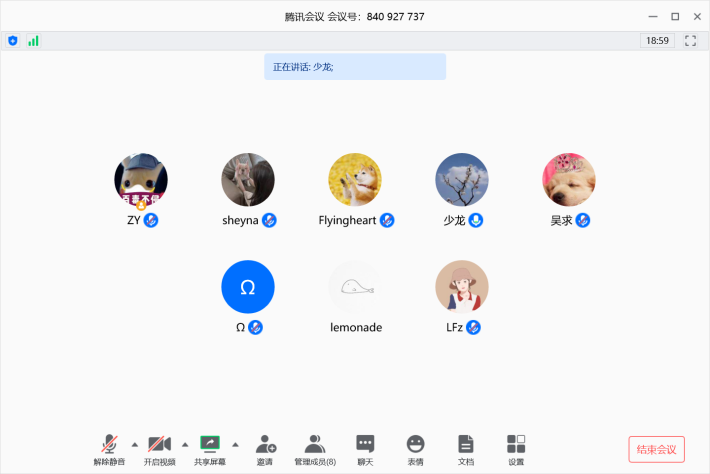The height and width of the screenshot is (474, 710).
Task: Expand the video options arrow beside 开启视频
Action: [x=184, y=443]
